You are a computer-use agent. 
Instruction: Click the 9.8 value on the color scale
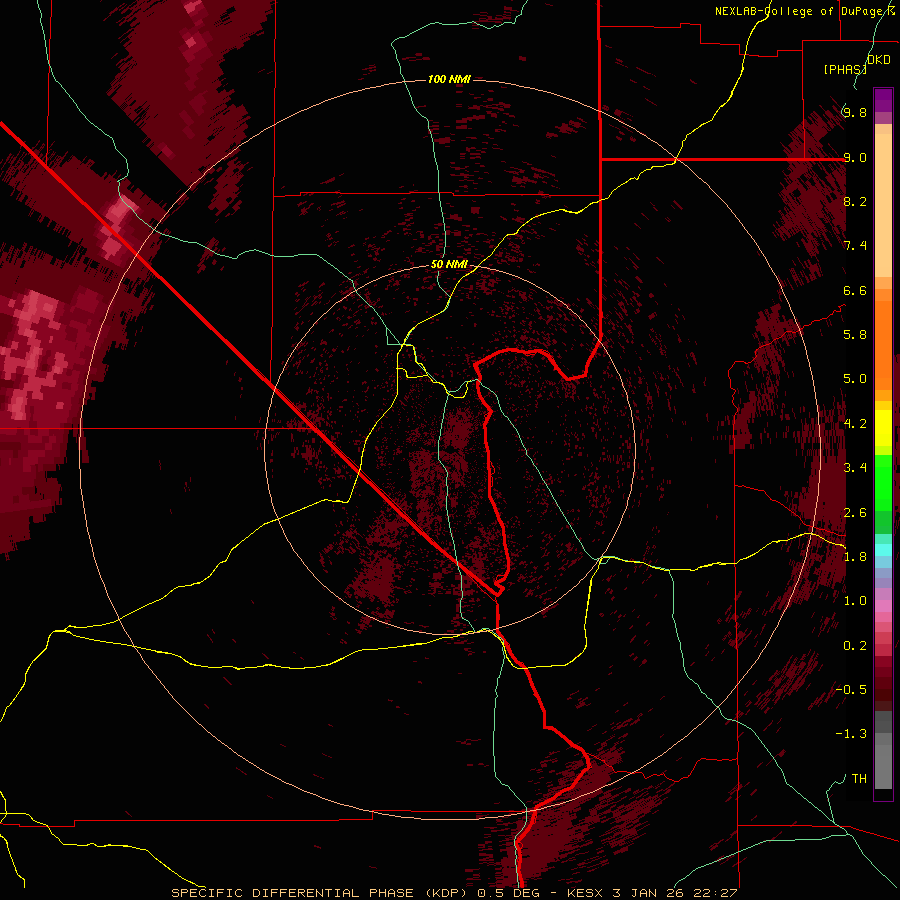[855, 112]
